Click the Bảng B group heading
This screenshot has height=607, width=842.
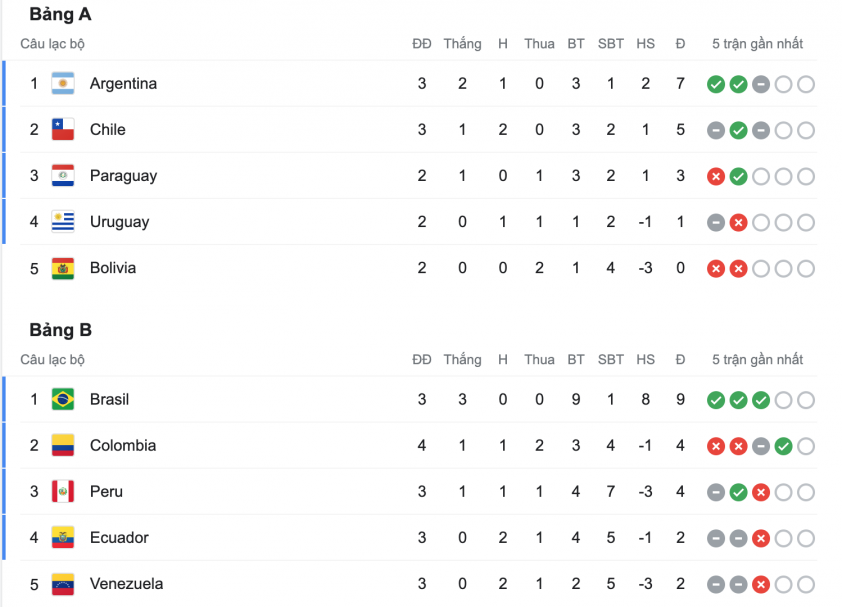[x=60, y=330]
